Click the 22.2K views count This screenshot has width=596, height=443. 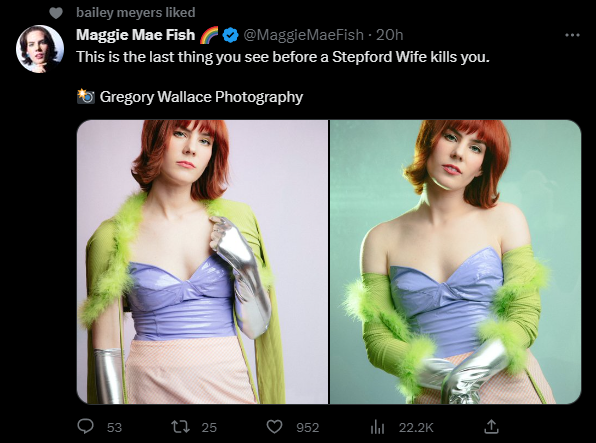(416, 427)
